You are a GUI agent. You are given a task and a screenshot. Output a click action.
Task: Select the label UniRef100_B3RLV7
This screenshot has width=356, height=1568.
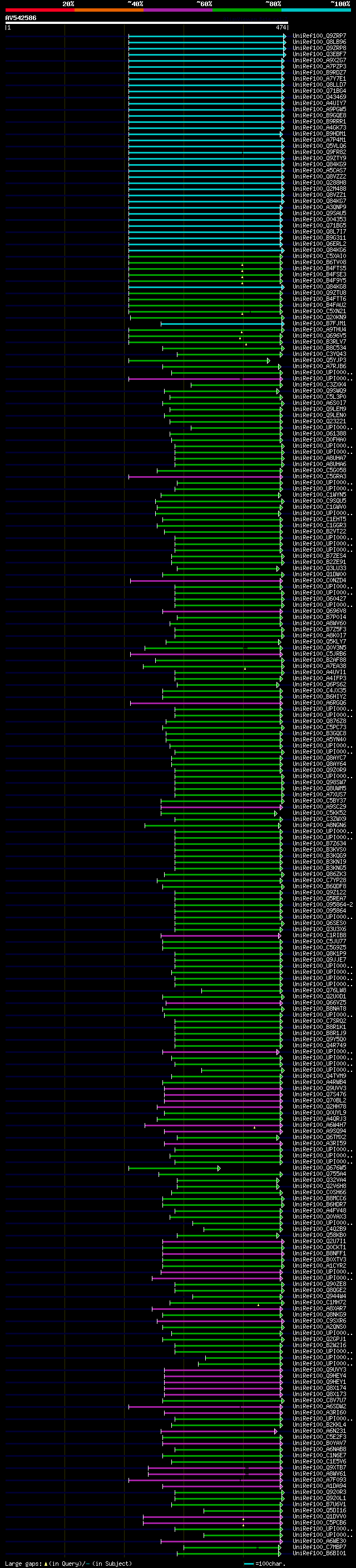319,342
